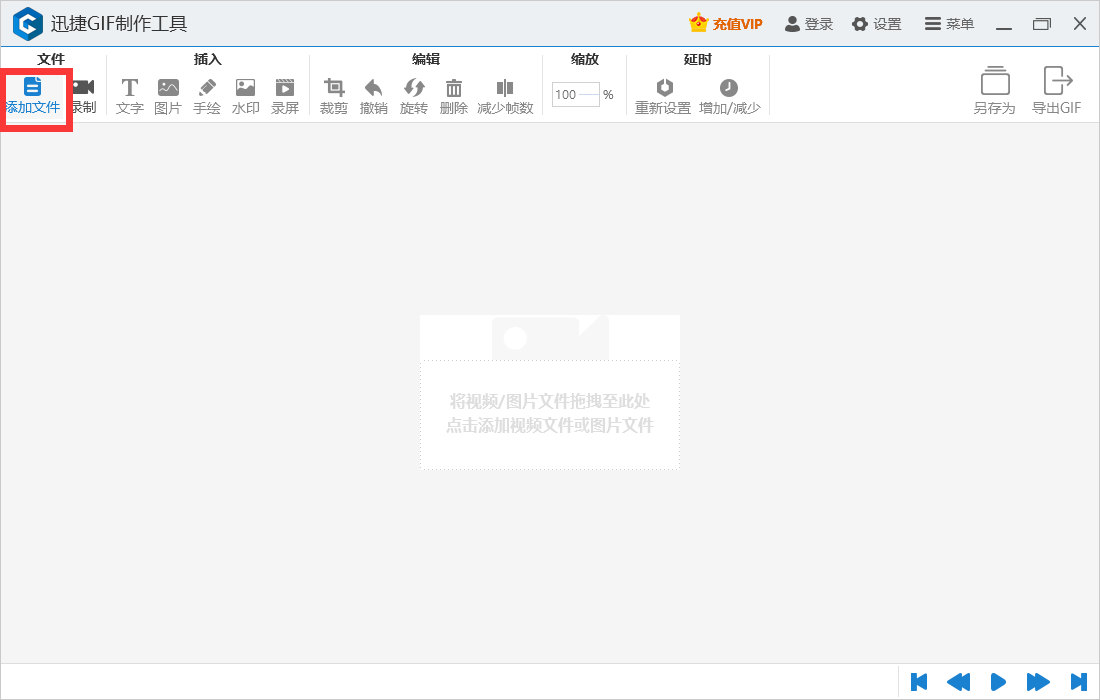The image size is (1100, 700).
Task: Click the 迅捷GIF制作工具 app logo
Action: pyautogui.click(x=28, y=24)
